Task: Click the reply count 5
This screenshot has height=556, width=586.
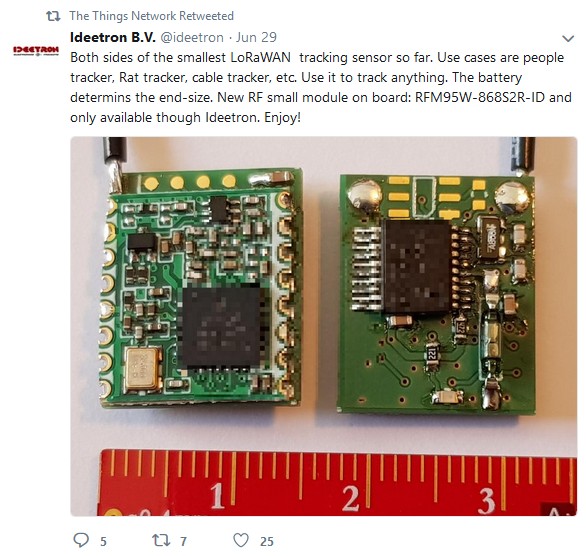Action: pos(104,541)
